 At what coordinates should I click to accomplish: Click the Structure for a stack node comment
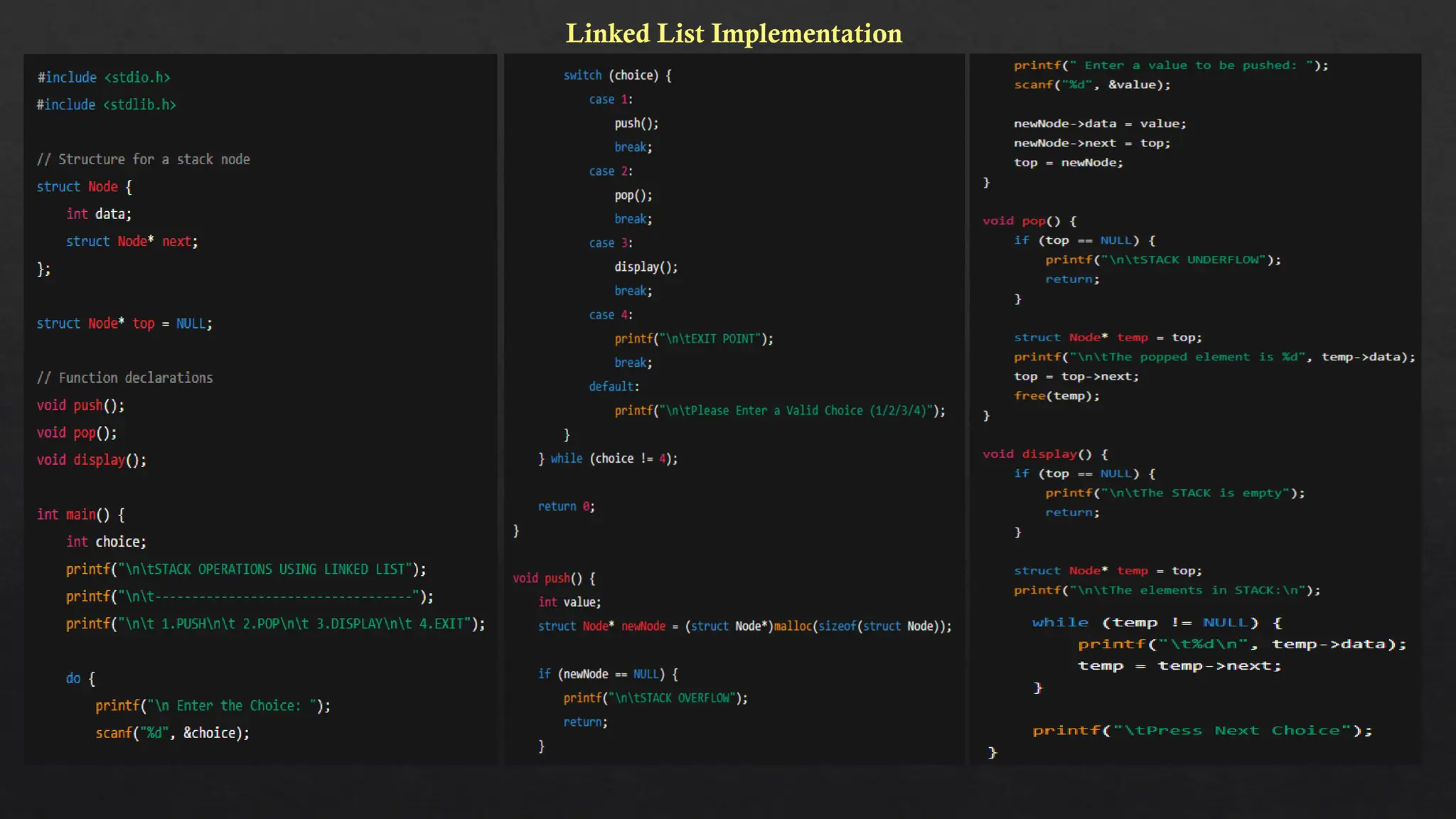[x=144, y=159]
